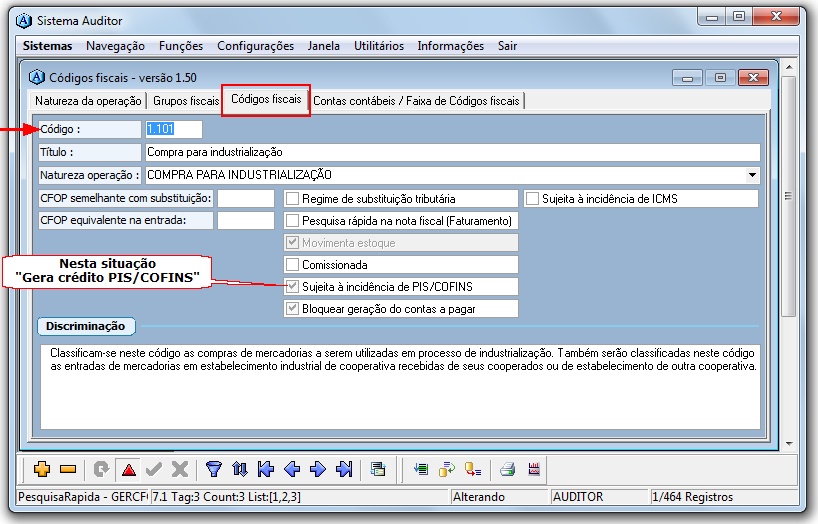The image size is (818, 524).
Task: Go to the previous record arrow
Action: [292, 469]
